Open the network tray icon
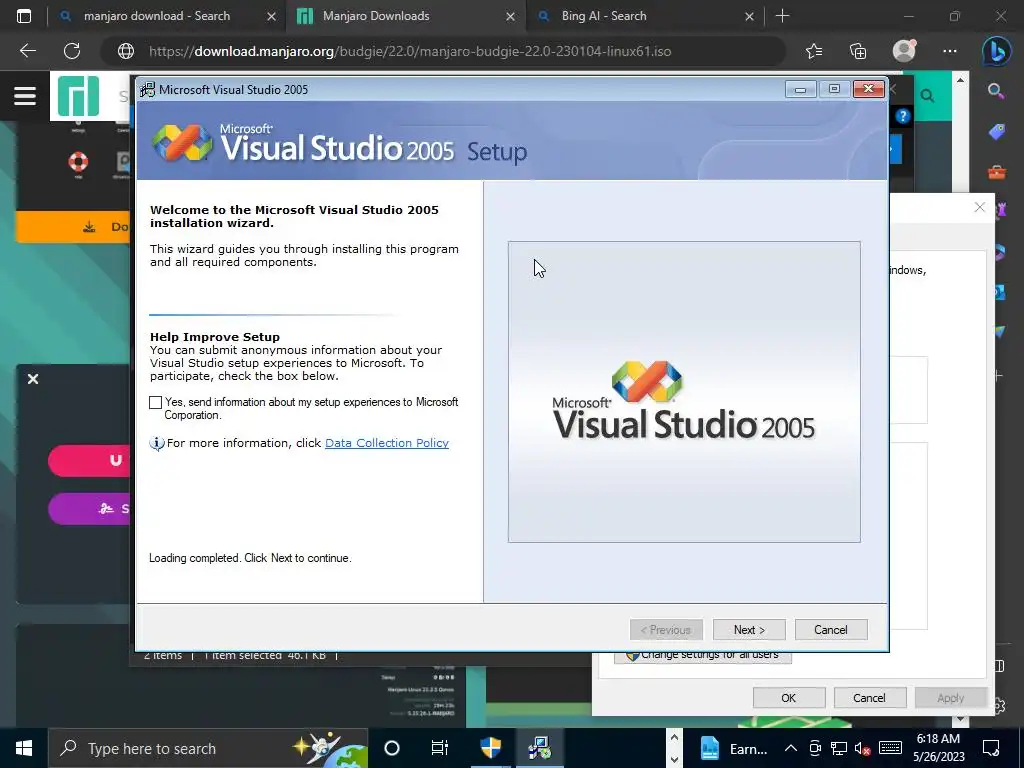Viewport: 1024px width, 768px height. pyautogui.click(x=839, y=748)
